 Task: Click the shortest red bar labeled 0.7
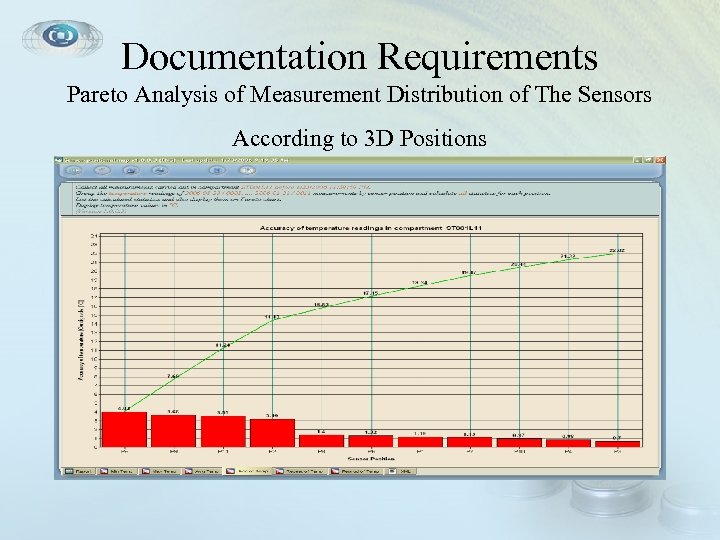click(x=618, y=444)
